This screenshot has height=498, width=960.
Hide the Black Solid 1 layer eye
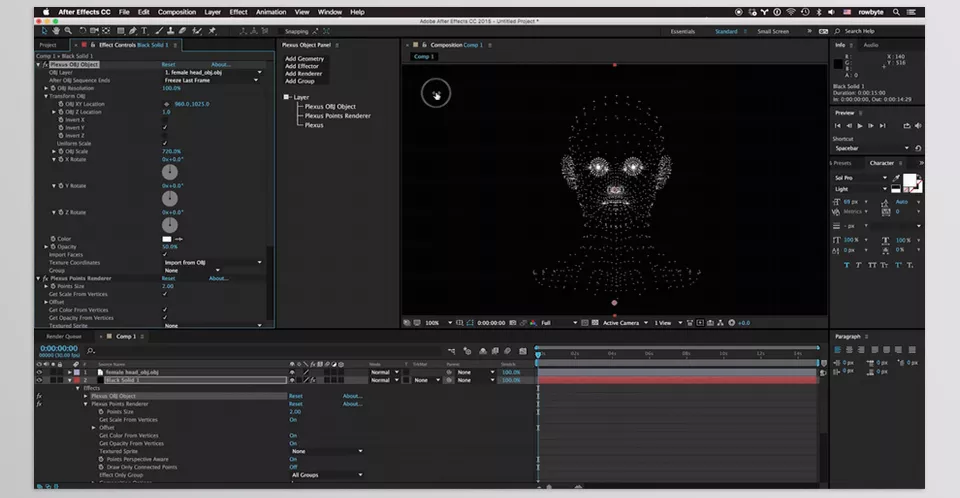tap(39, 380)
